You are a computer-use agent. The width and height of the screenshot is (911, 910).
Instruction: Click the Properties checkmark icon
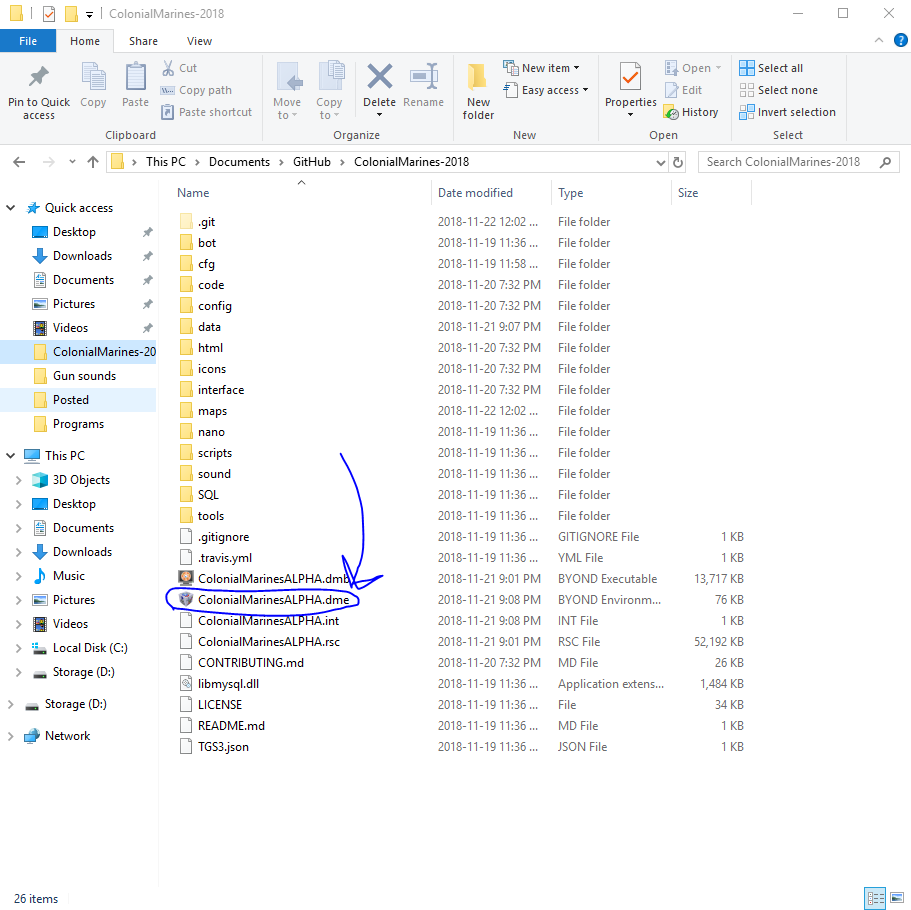click(x=630, y=77)
